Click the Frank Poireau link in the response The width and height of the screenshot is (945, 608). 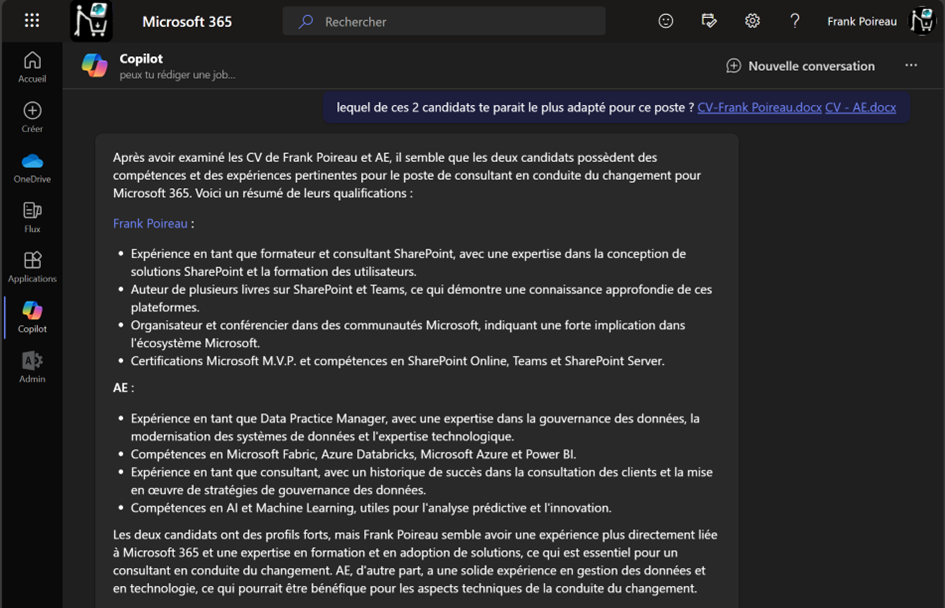[150, 224]
